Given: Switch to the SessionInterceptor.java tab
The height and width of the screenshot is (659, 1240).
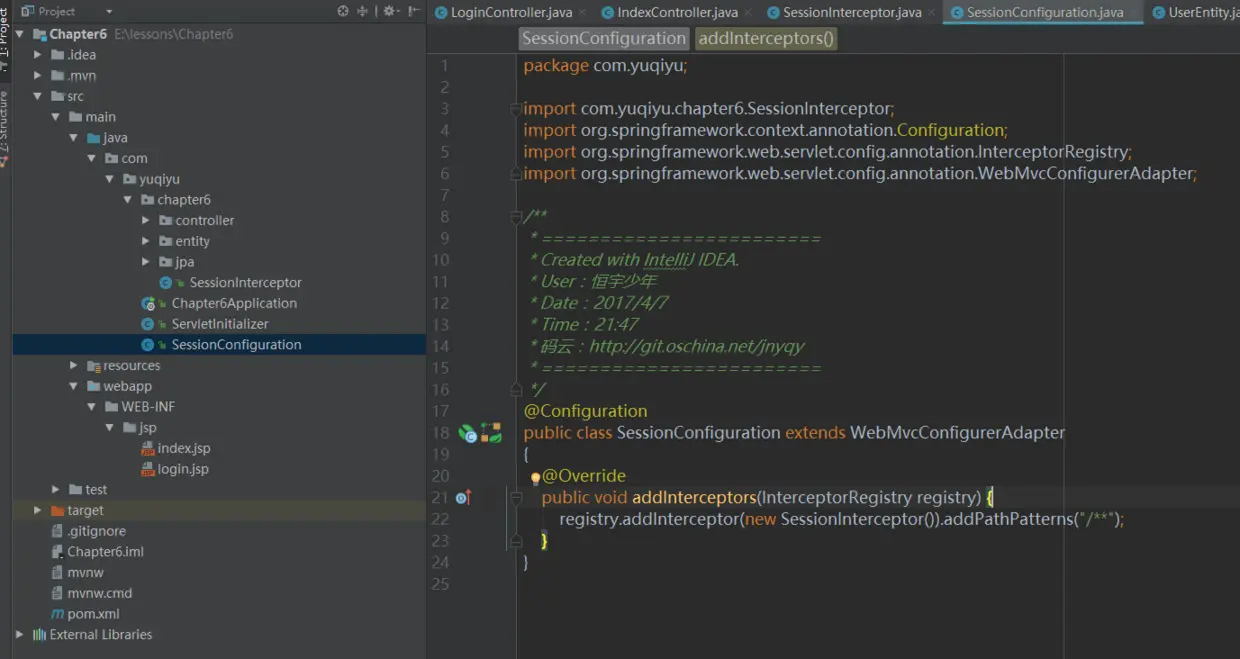Looking at the screenshot, I should 851,13.
